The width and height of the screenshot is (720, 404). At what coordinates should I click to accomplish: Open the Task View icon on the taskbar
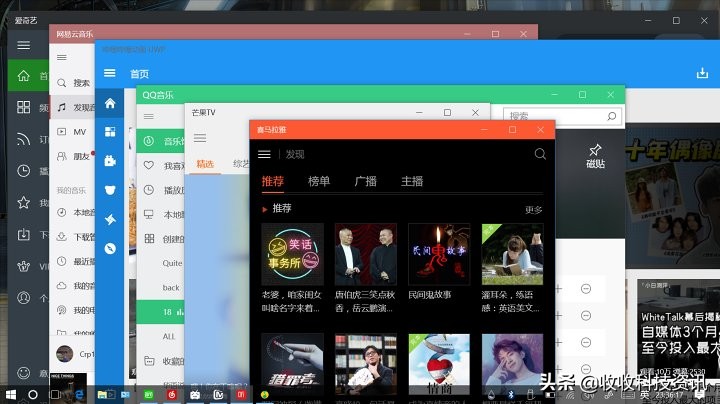[x=55, y=394]
